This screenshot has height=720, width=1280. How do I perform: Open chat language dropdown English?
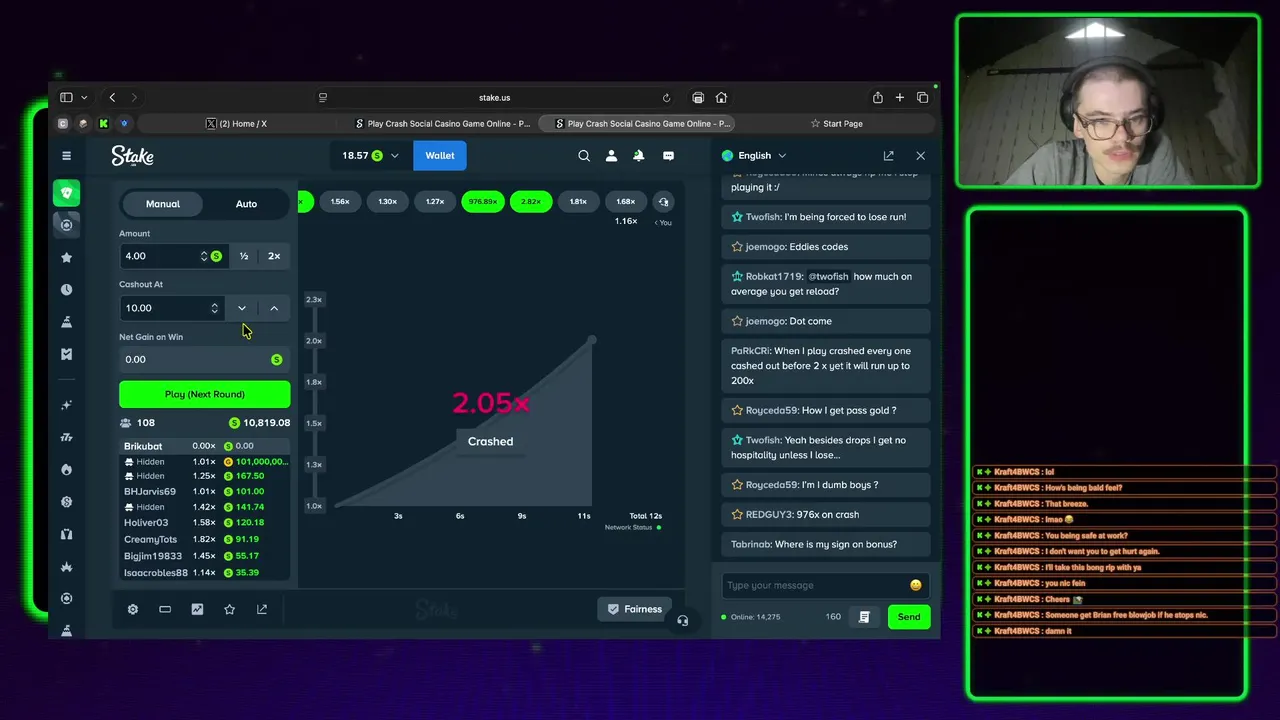[754, 155]
